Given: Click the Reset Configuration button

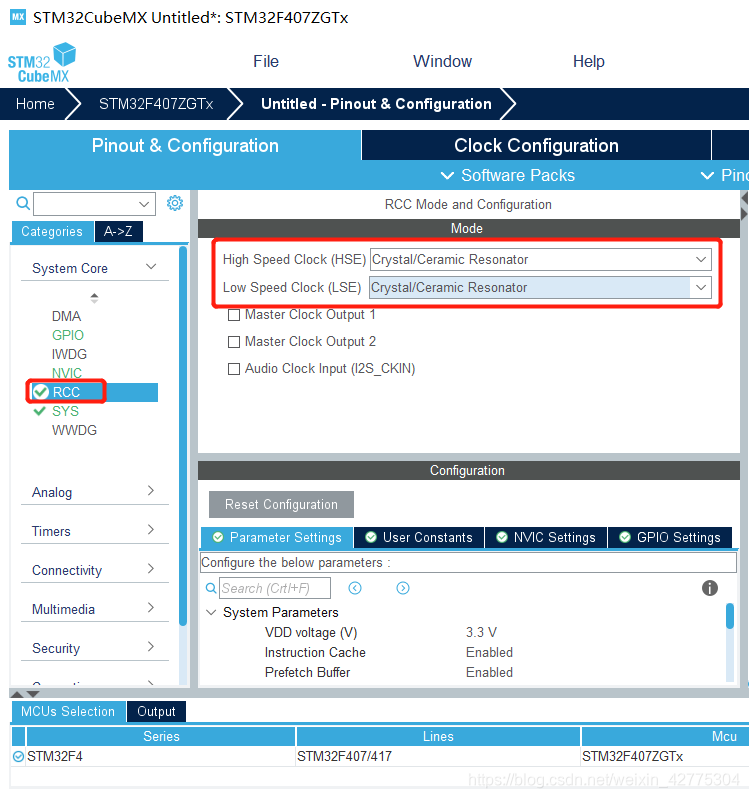Looking at the screenshot, I should tap(281, 504).
